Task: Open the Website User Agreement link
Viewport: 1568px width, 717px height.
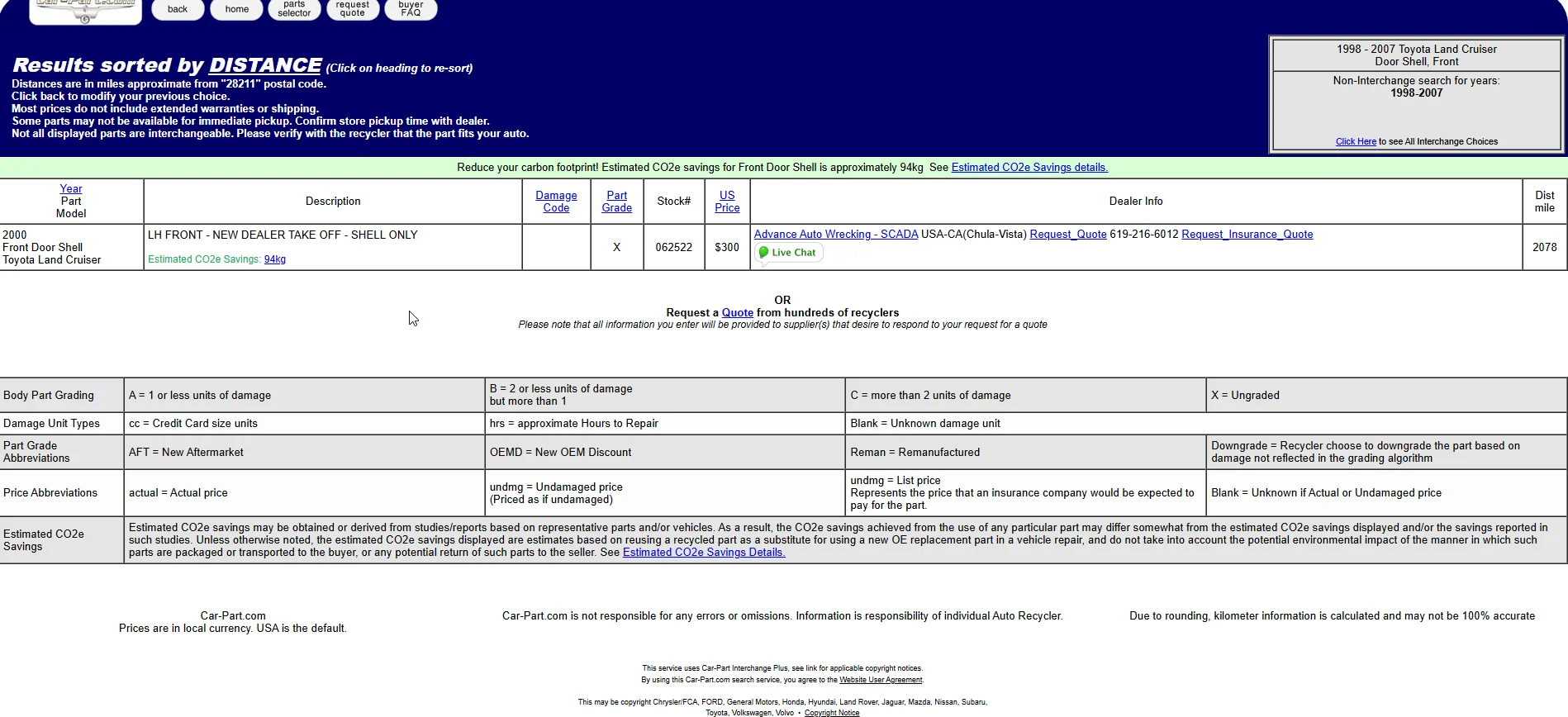Action: (880, 680)
